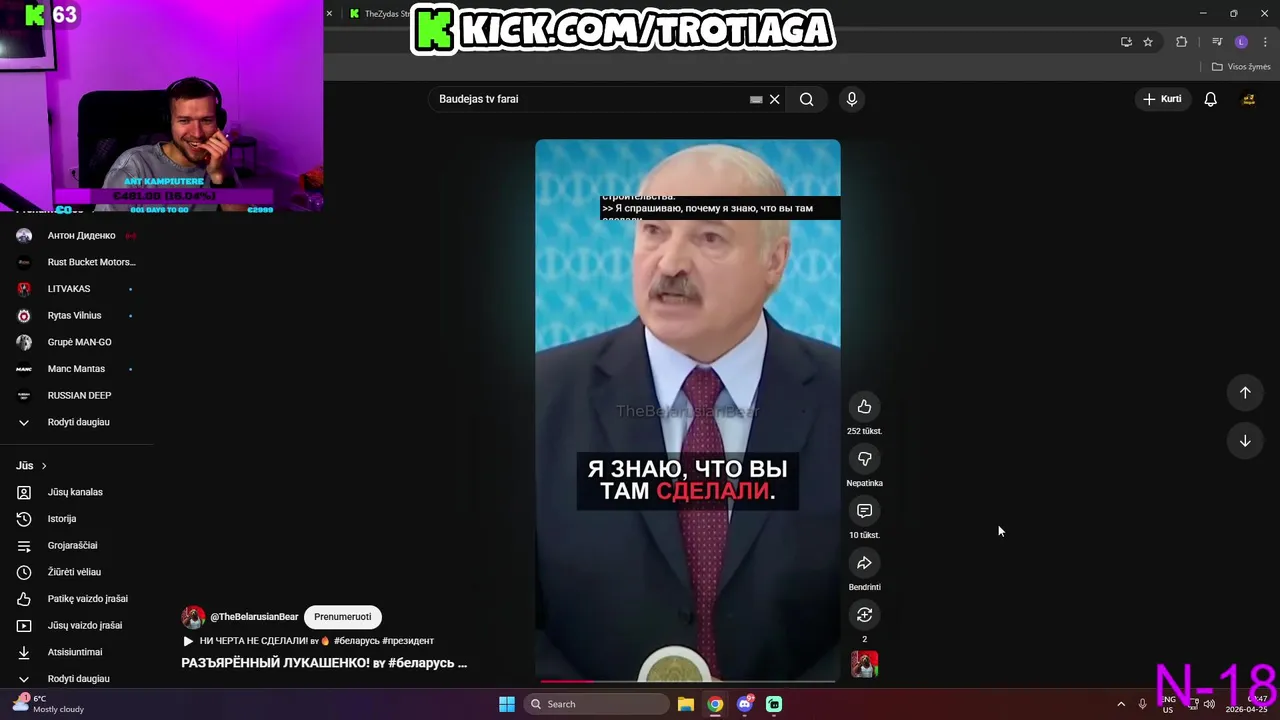Screen dimensions: 1280x720
Task: Start voice search with microphone
Action: click(852, 99)
